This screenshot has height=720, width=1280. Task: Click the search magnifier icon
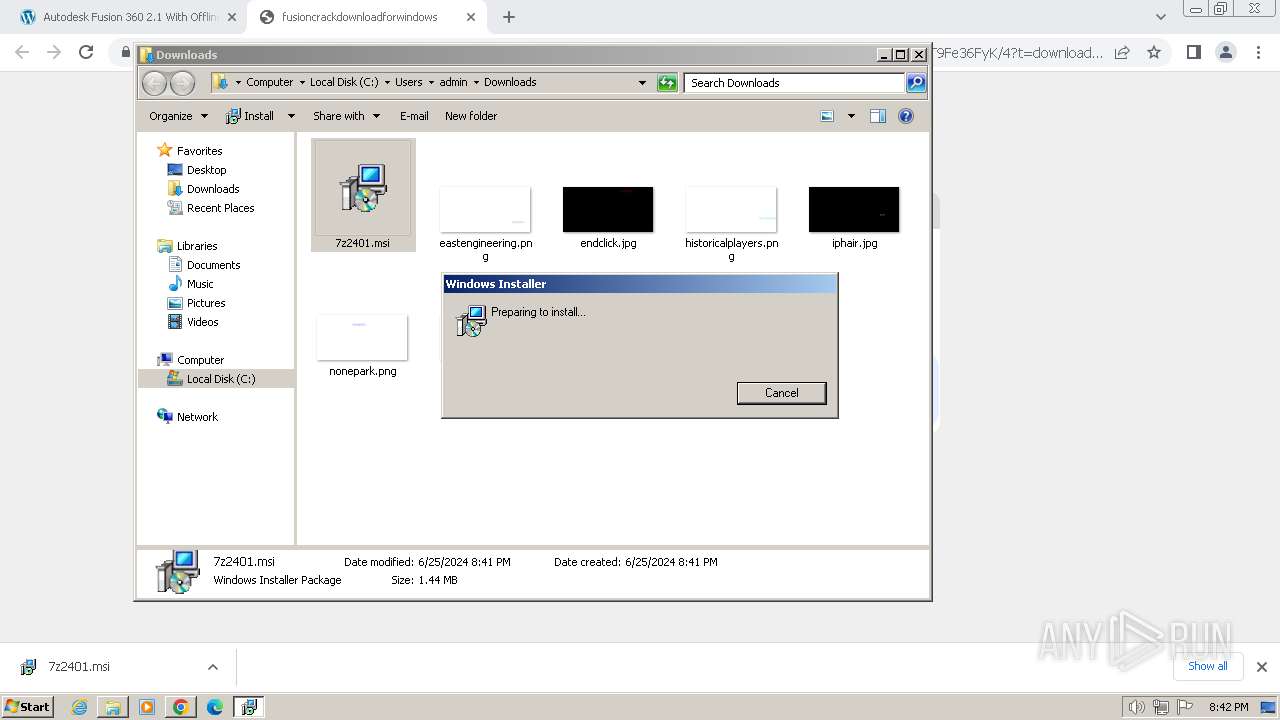pos(916,83)
